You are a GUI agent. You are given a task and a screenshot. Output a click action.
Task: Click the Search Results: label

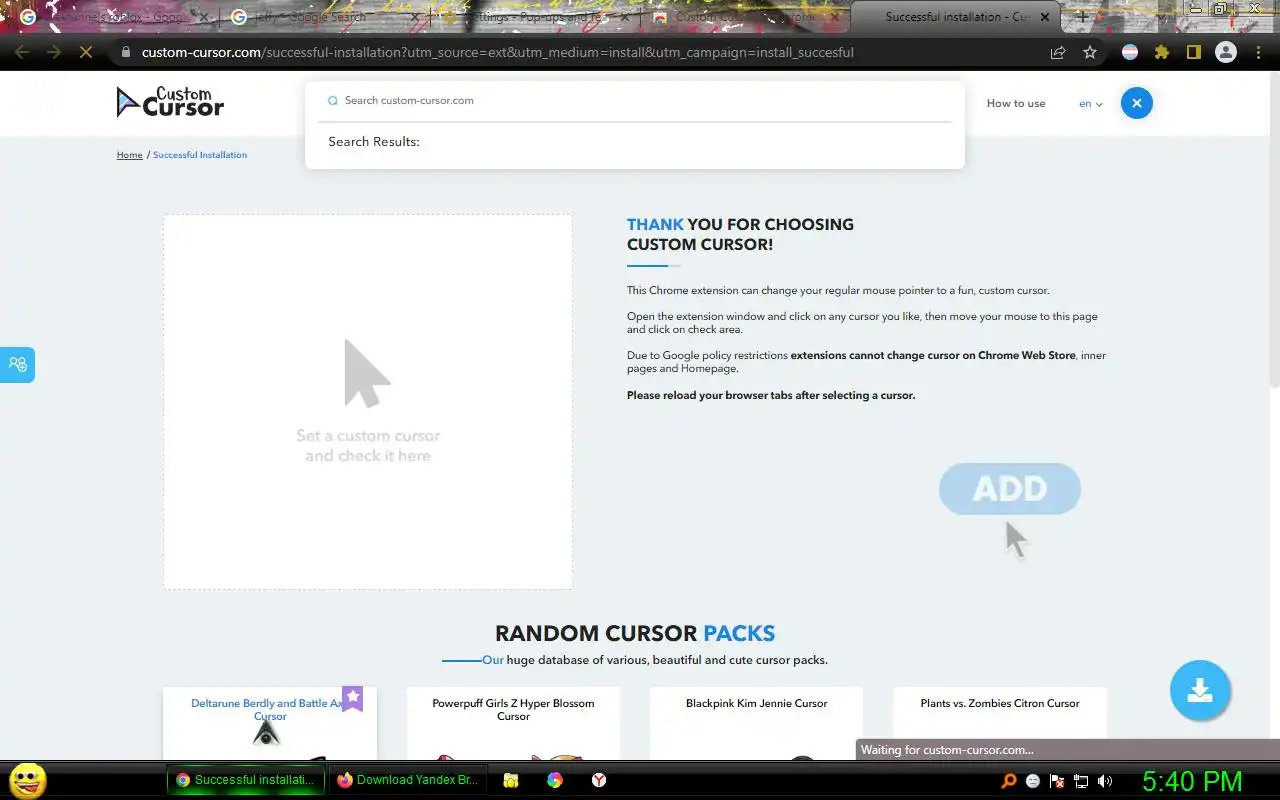374,142
